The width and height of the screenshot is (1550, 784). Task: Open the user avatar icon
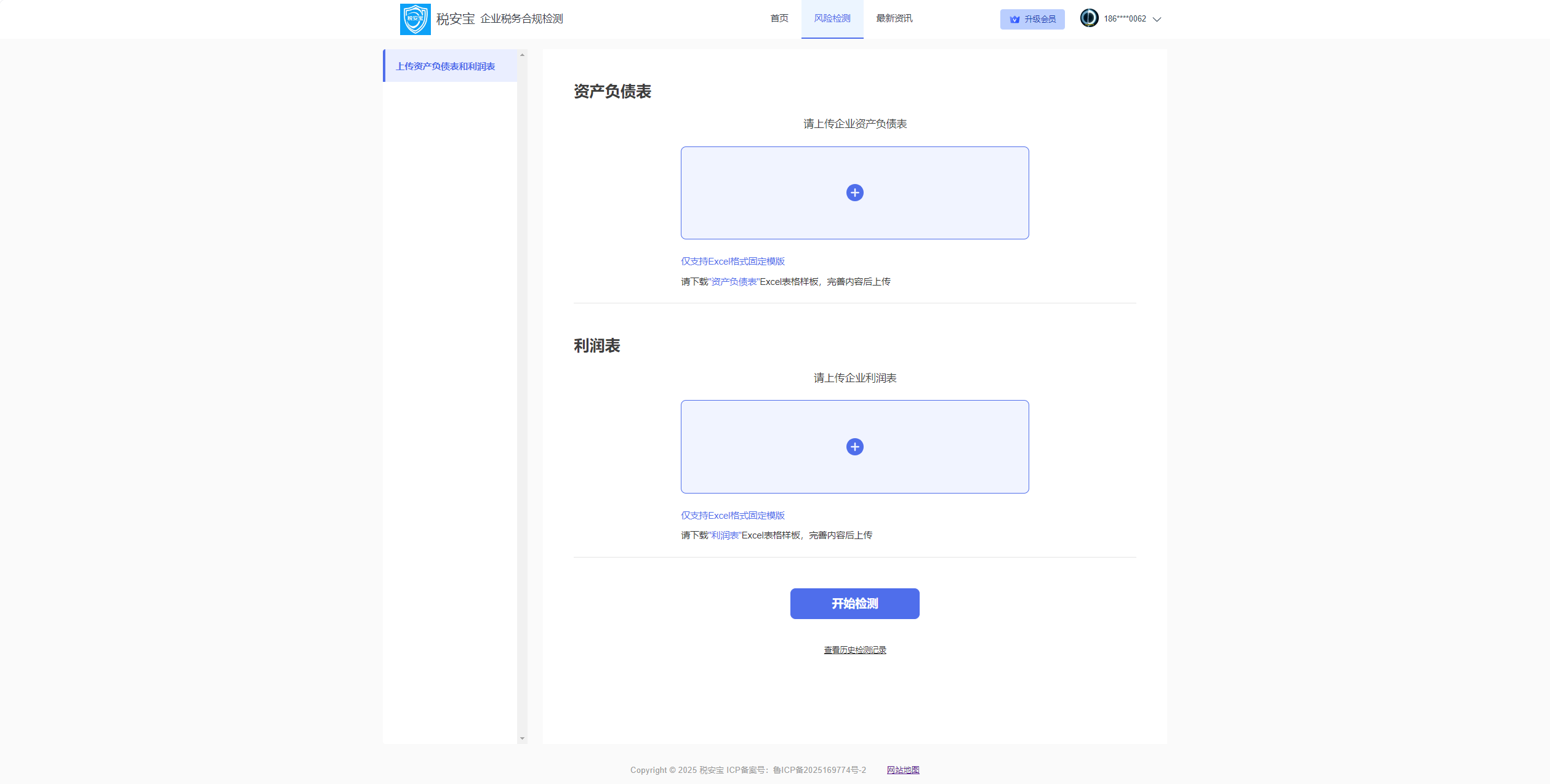1089,18
